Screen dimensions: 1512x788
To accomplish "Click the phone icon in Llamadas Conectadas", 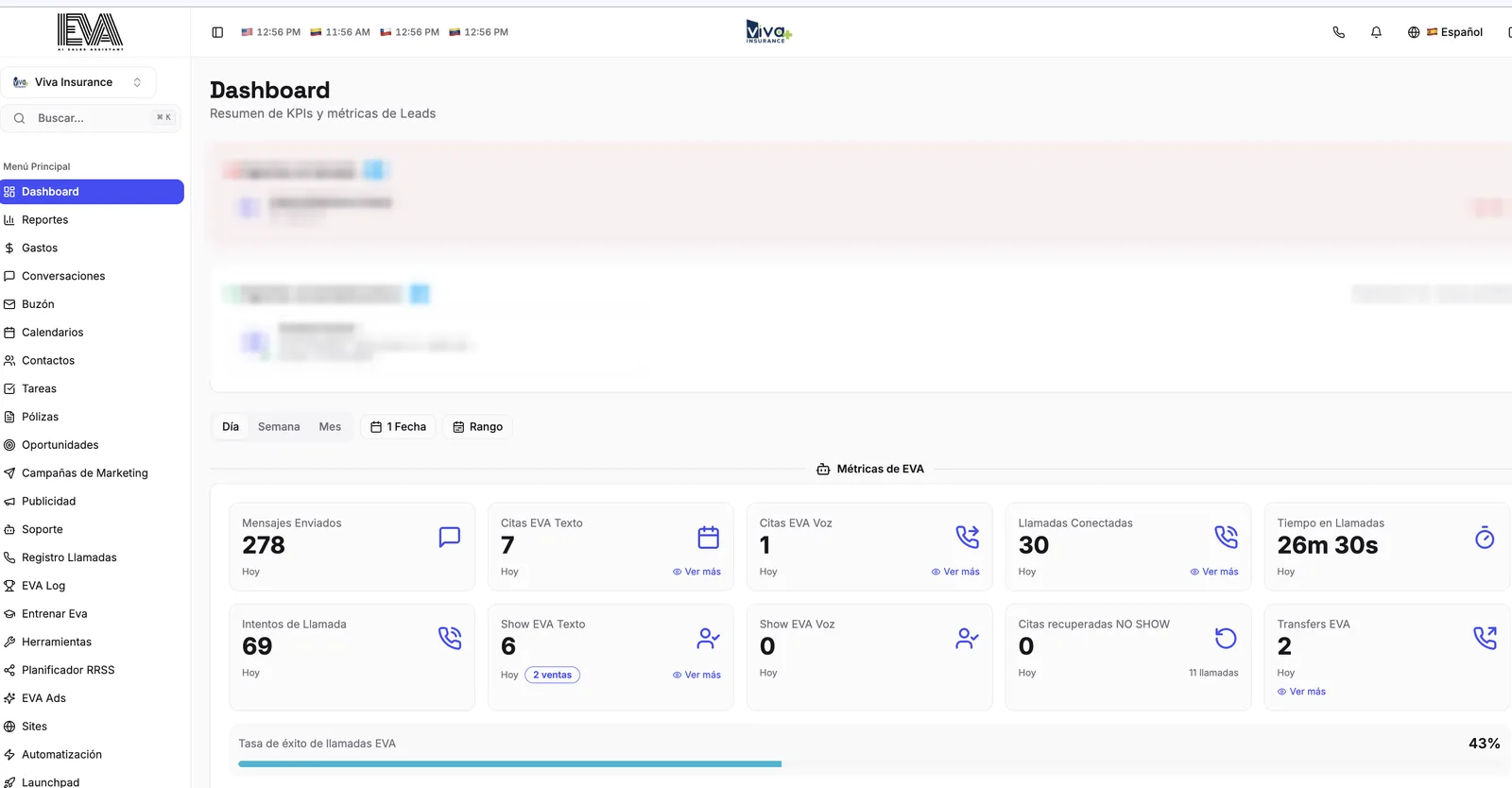I will pos(1226,537).
